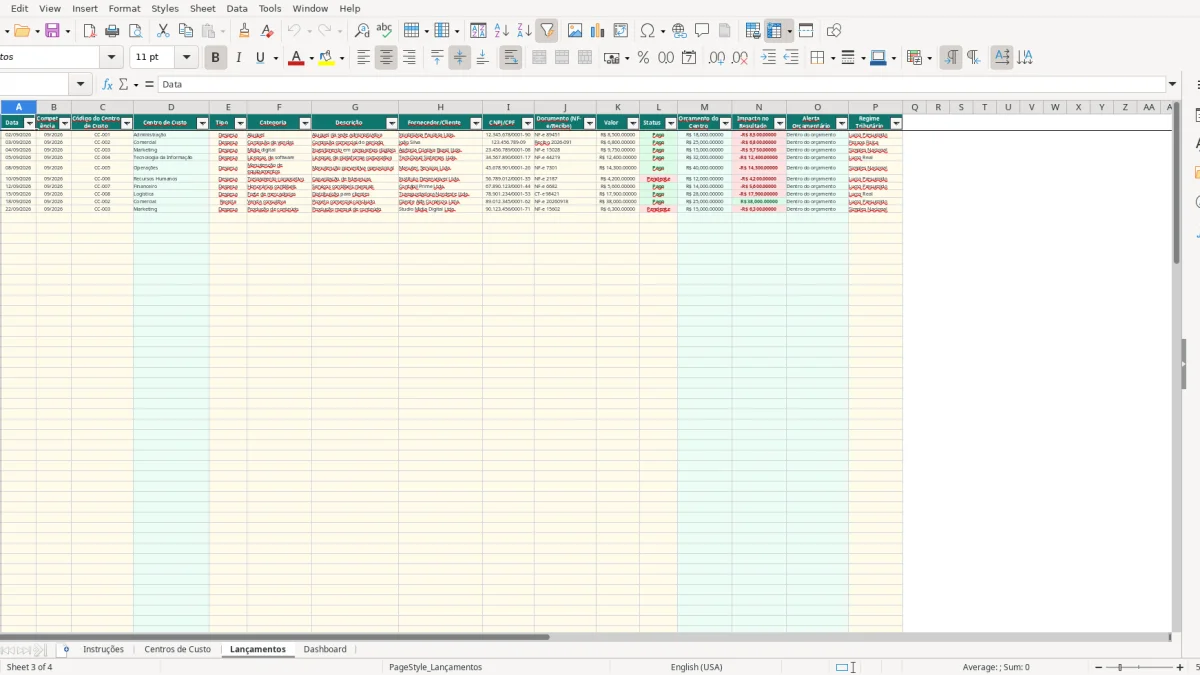This screenshot has height=675, width=1200.
Task: Open the Data column filter dropdown
Action: [x=29, y=123]
